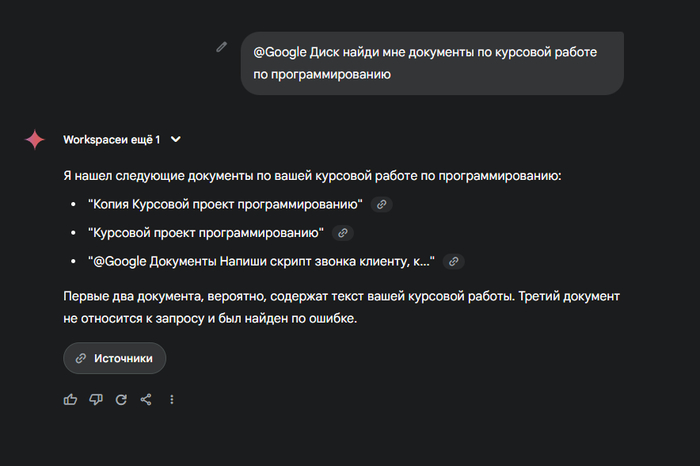The height and width of the screenshot is (466, 700).
Task: Share the response via the share icon
Action: [x=146, y=399]
